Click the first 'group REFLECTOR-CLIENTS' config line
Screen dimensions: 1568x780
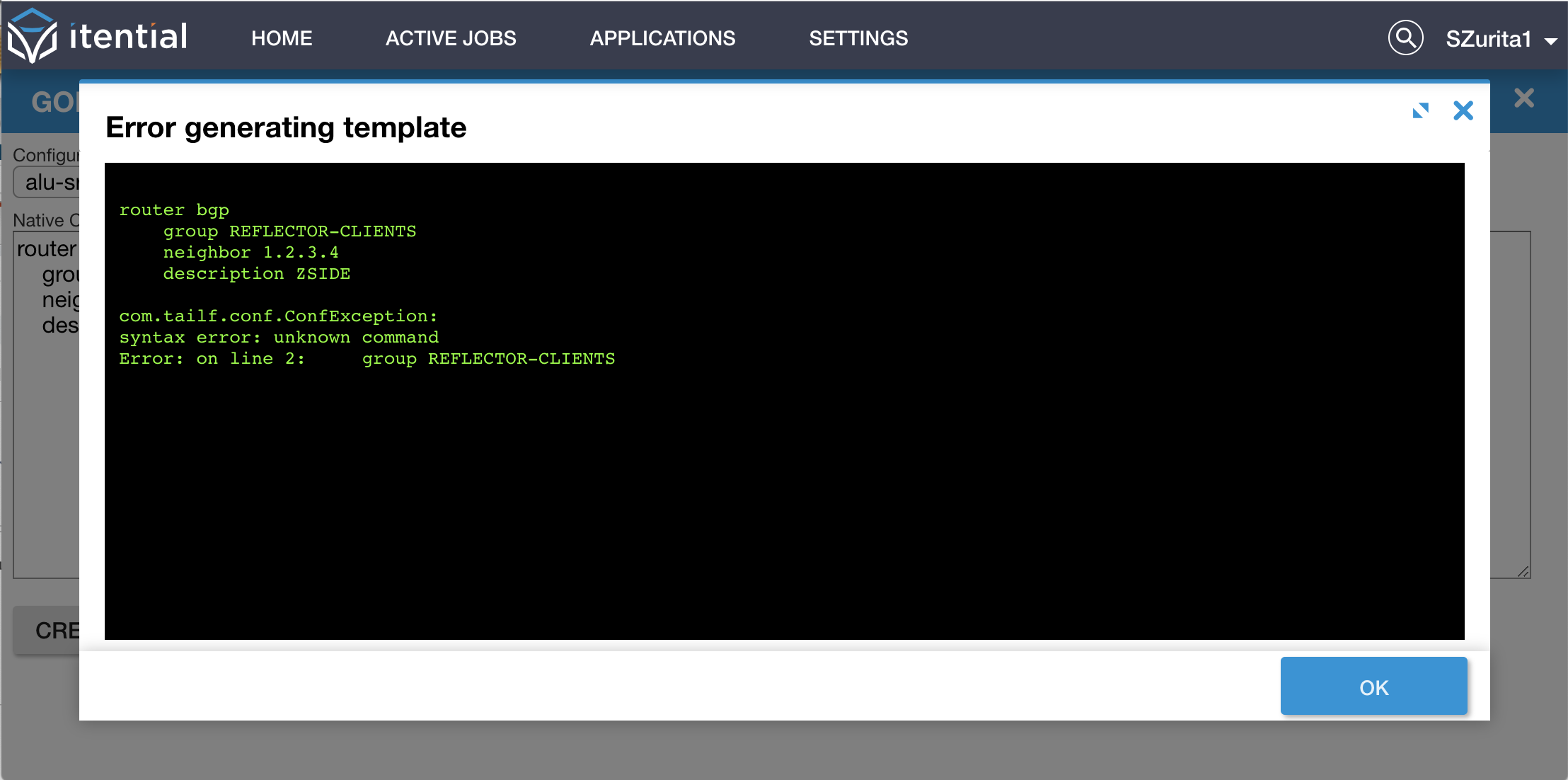[x=289, y=231]
